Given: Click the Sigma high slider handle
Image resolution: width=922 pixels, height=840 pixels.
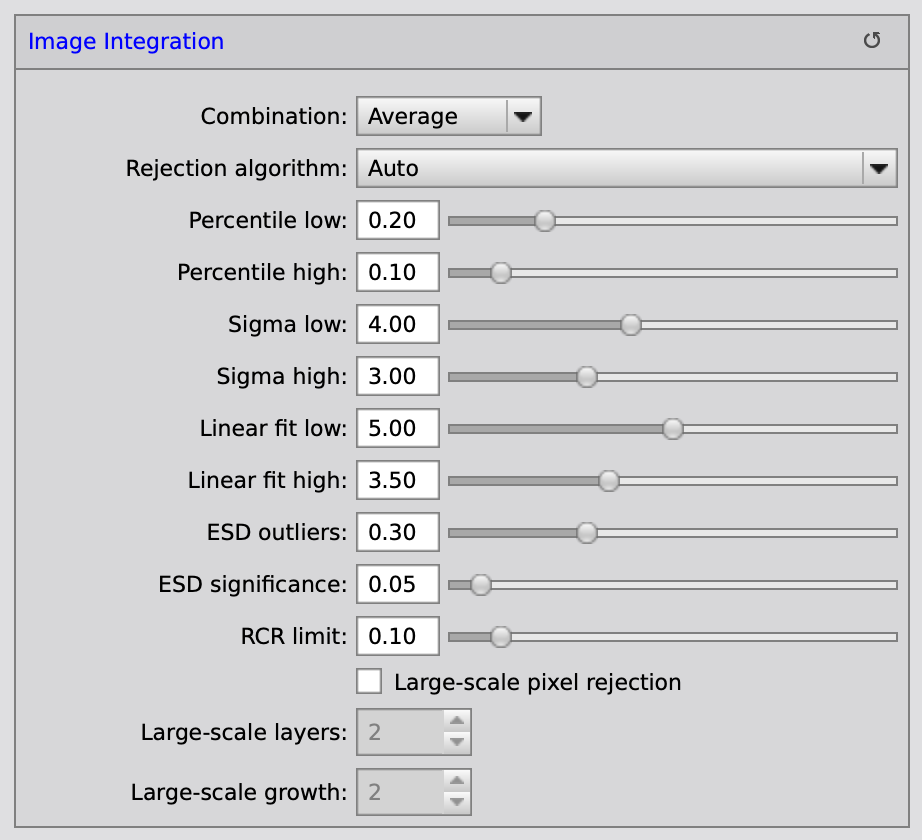Looking at the screenshot, I should pos(587,376).
